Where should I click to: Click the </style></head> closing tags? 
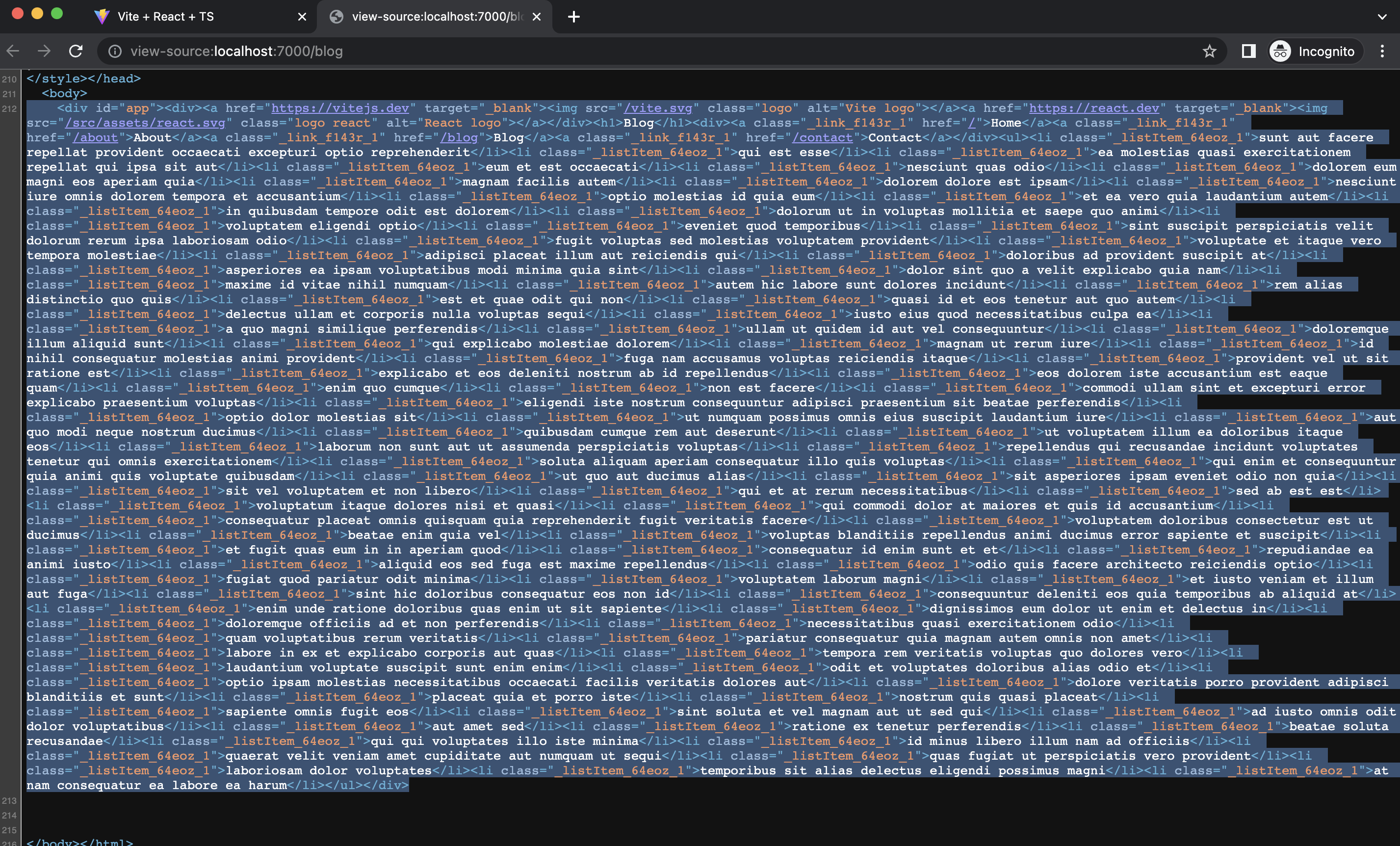click(x=83, y=79)
